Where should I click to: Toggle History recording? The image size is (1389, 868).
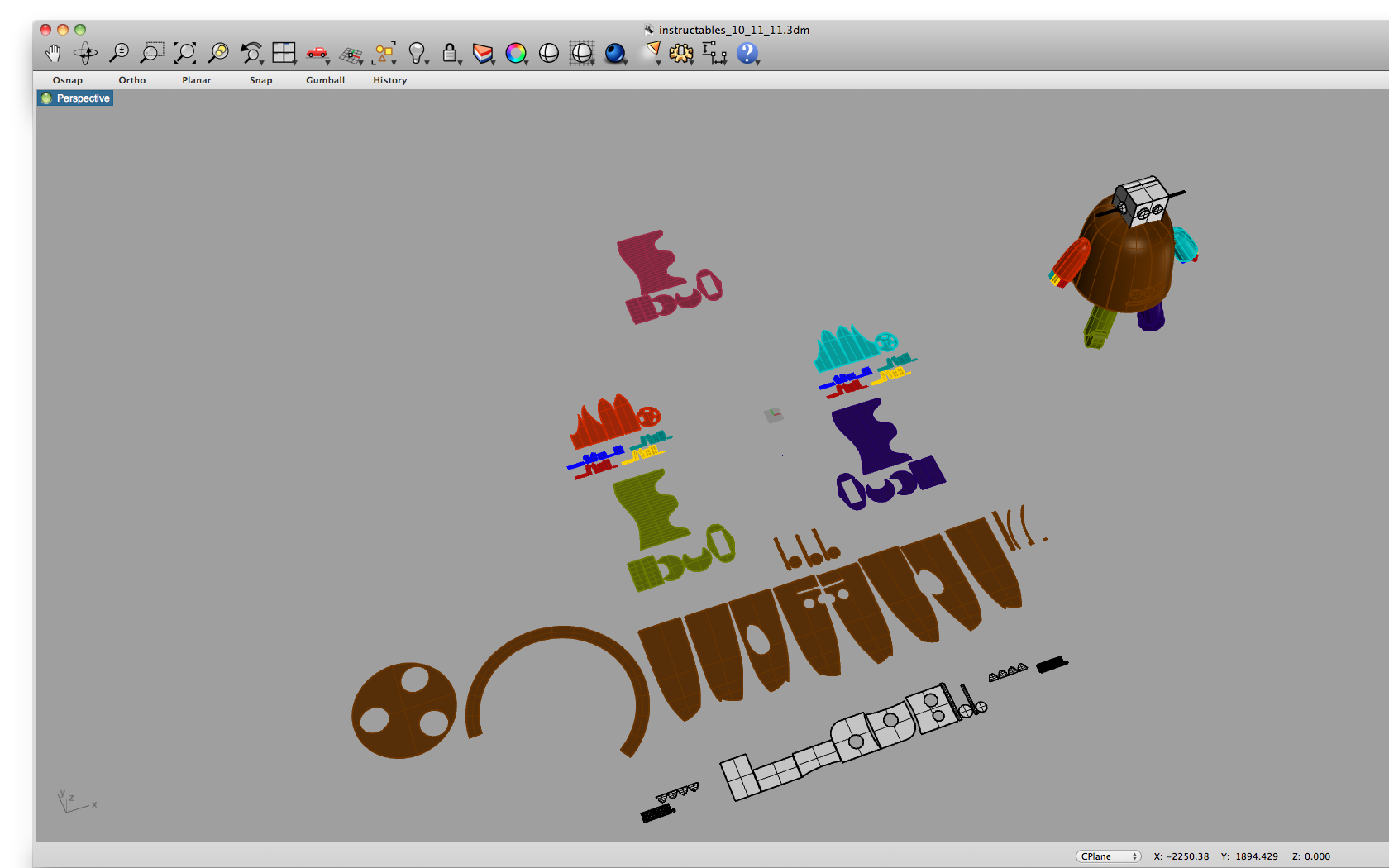tap(389, 80)
